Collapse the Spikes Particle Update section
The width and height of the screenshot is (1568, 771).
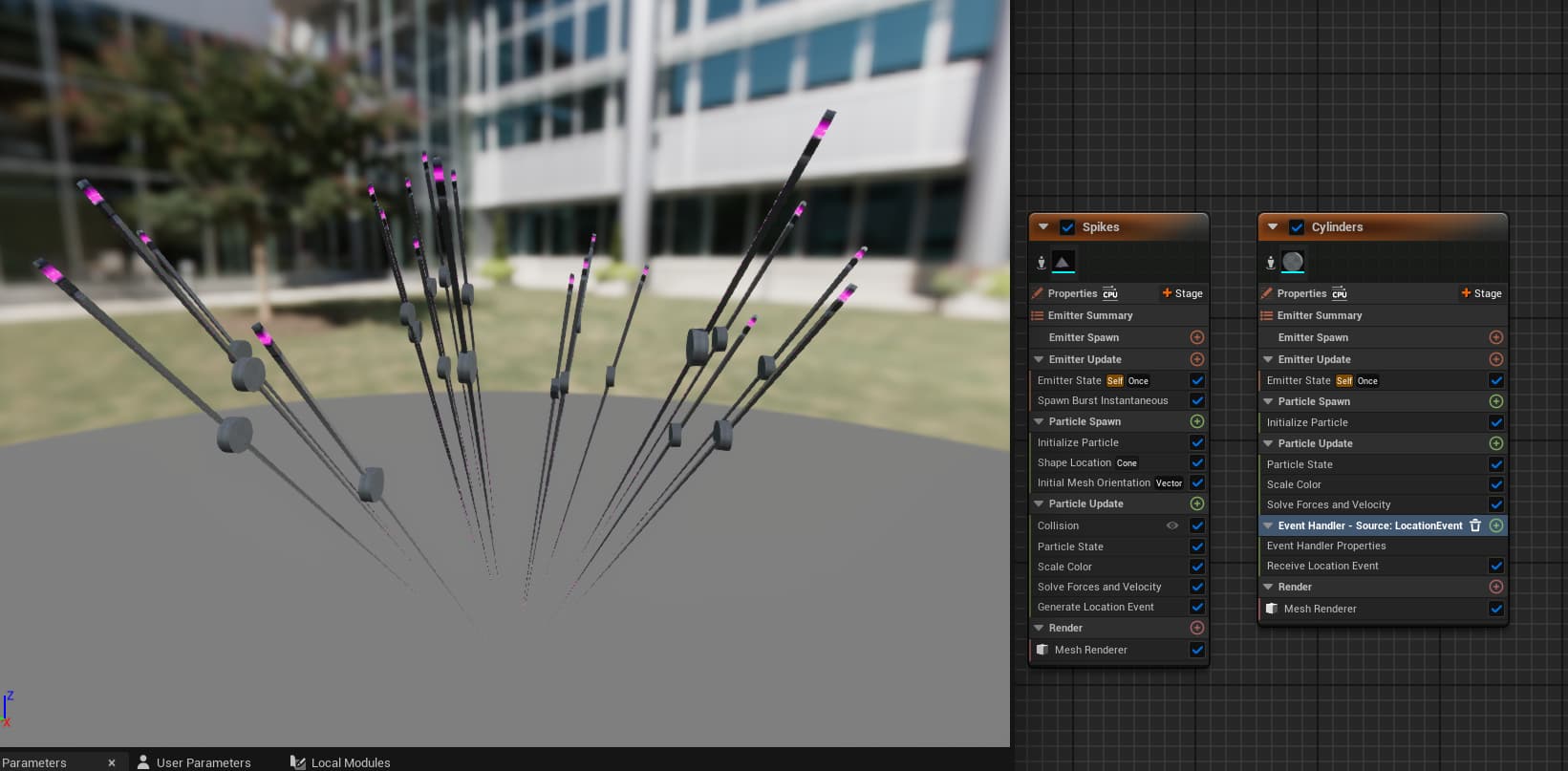pyautogui.click(x=1039, y=503)
